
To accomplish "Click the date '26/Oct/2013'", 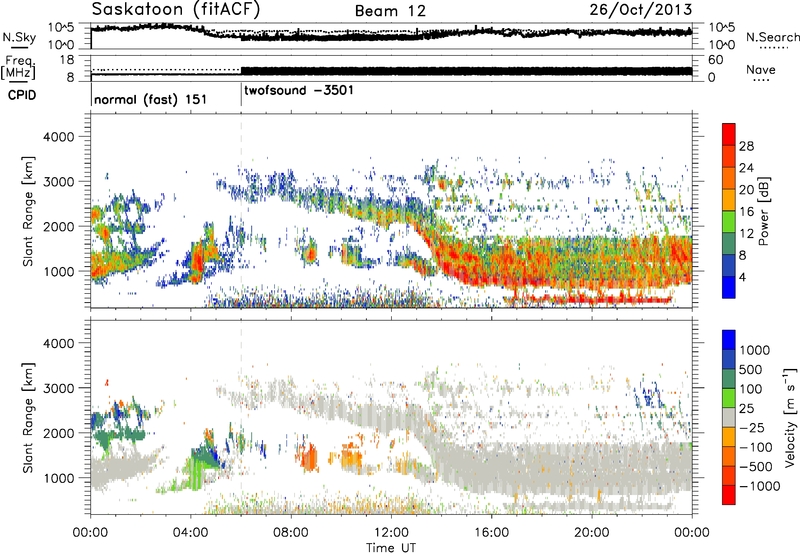I will [x=641, y=9].
